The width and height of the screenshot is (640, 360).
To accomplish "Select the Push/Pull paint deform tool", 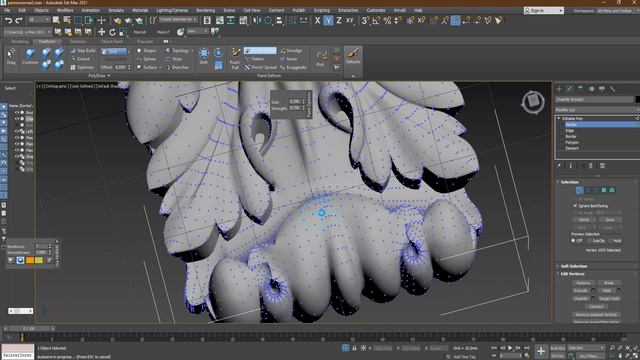I will point(235,58).
